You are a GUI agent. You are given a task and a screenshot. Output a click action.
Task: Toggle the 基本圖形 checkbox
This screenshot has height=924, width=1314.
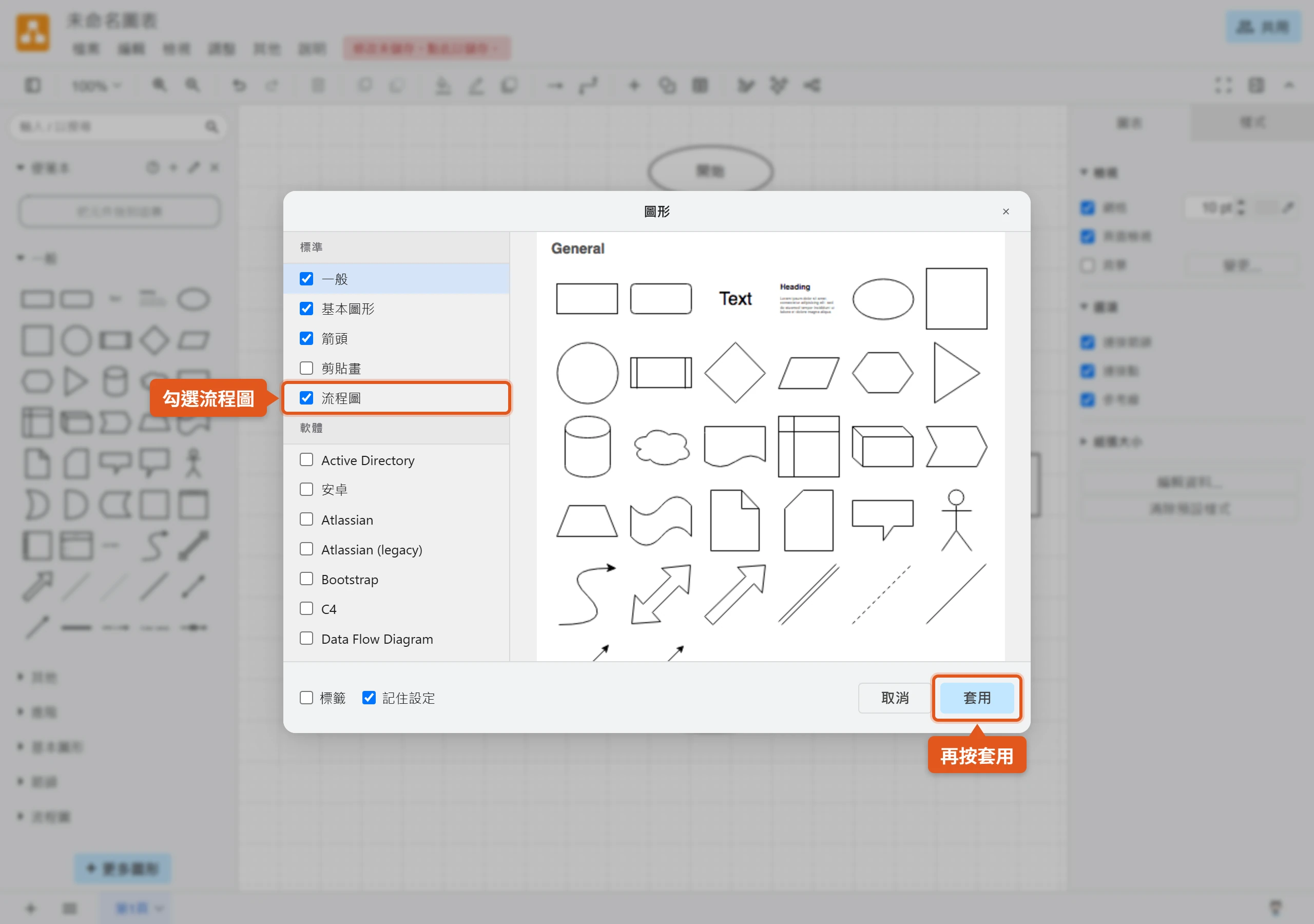pos(306,309)
